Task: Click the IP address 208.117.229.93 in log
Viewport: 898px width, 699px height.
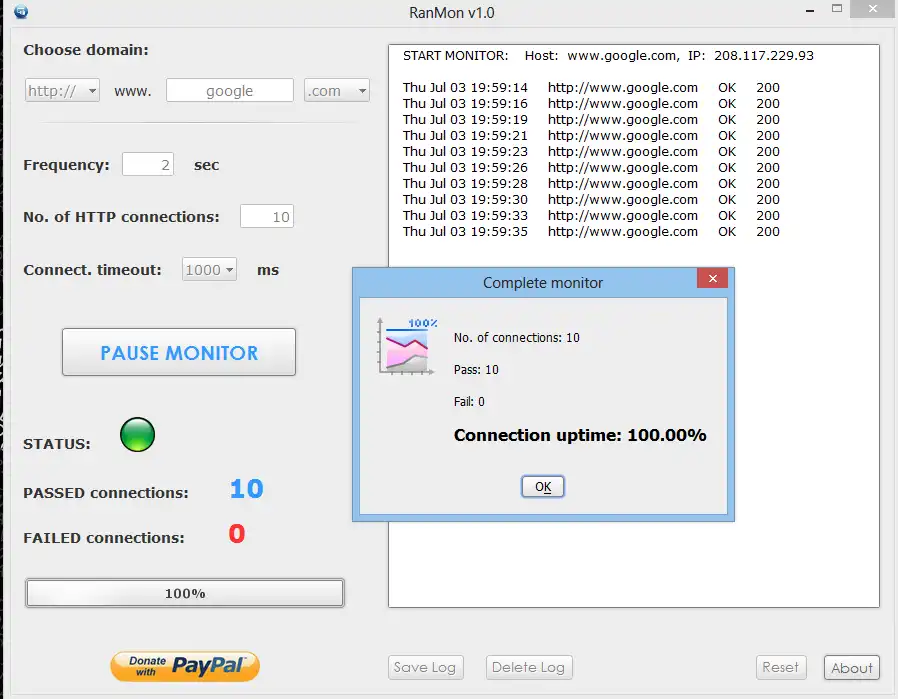Action: point(764,56)
